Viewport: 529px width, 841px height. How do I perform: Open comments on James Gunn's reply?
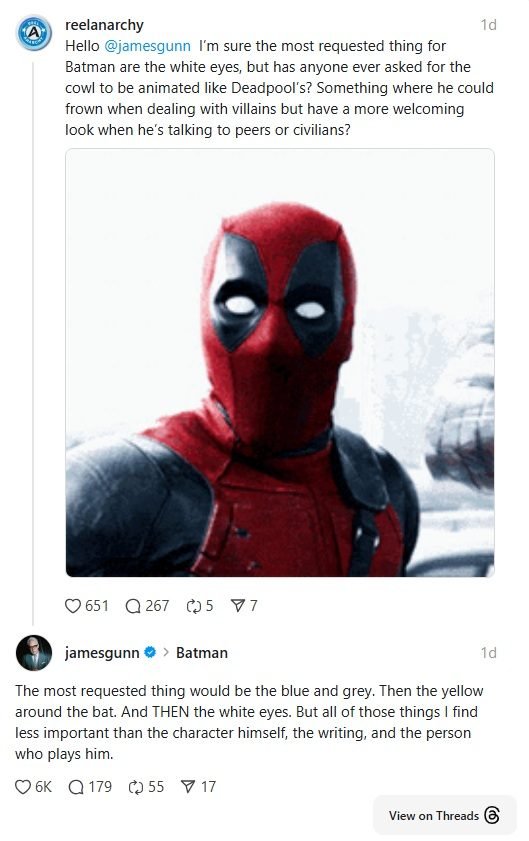76,787
